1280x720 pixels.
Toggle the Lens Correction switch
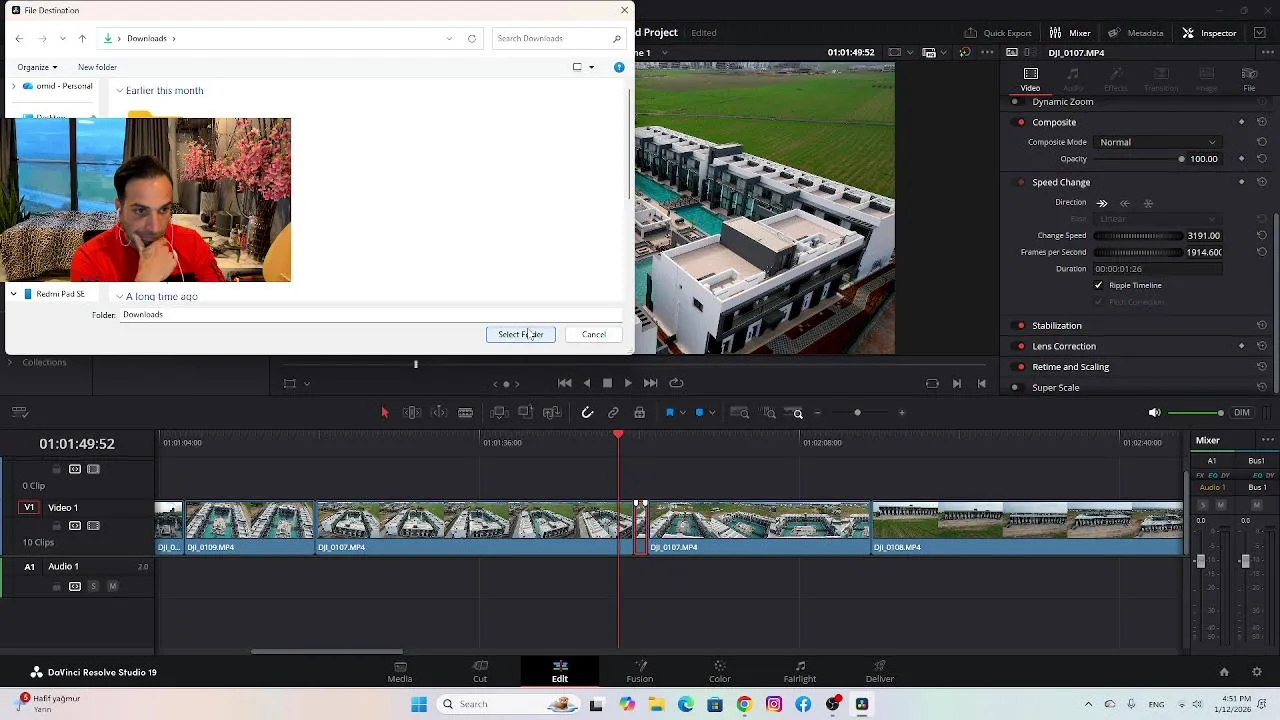point(1020,346)
